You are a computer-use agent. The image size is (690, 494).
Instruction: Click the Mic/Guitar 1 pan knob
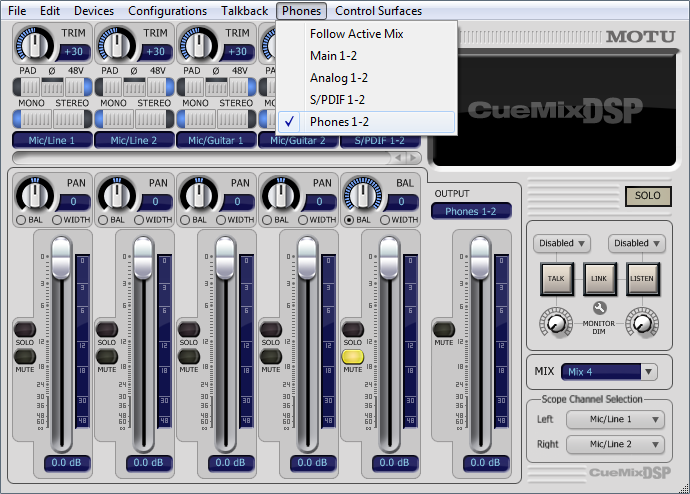tap(198, 194)
